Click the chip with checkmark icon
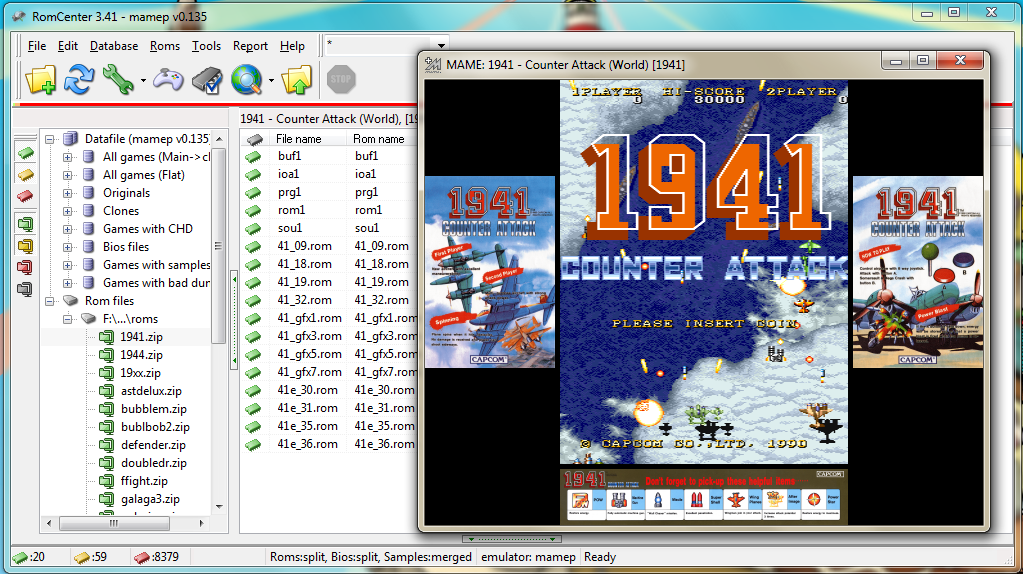The image size is (1023, 574). point(206,80)
